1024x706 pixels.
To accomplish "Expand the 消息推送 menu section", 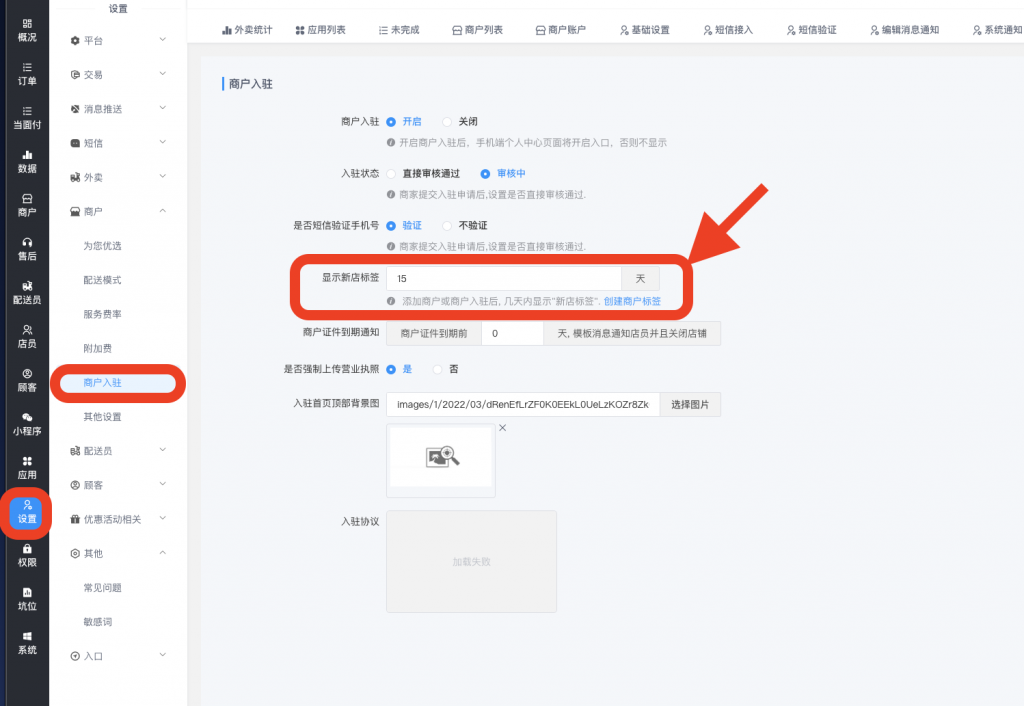I will point(117,109).
